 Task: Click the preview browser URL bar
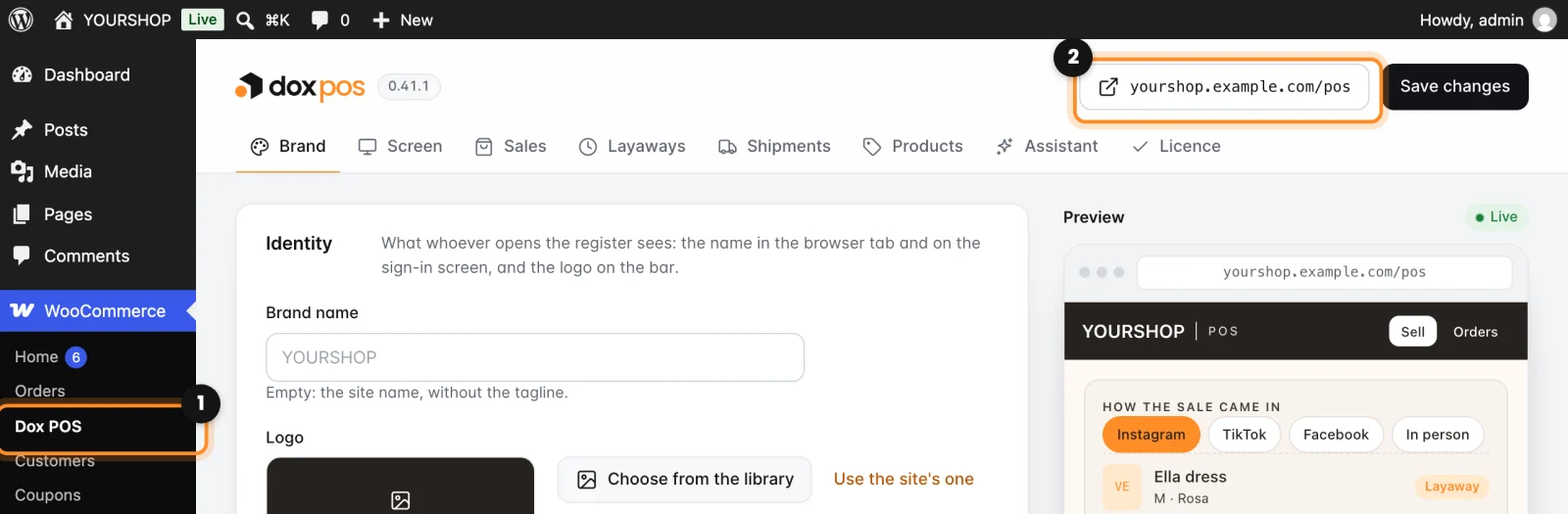[x=1325, y=272]
